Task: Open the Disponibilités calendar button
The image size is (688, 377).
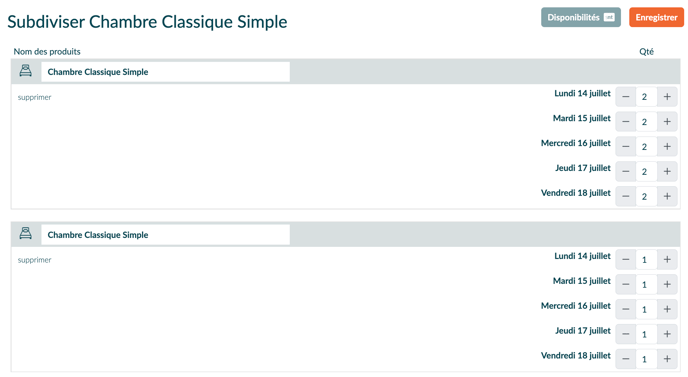Action: point(580,18)
